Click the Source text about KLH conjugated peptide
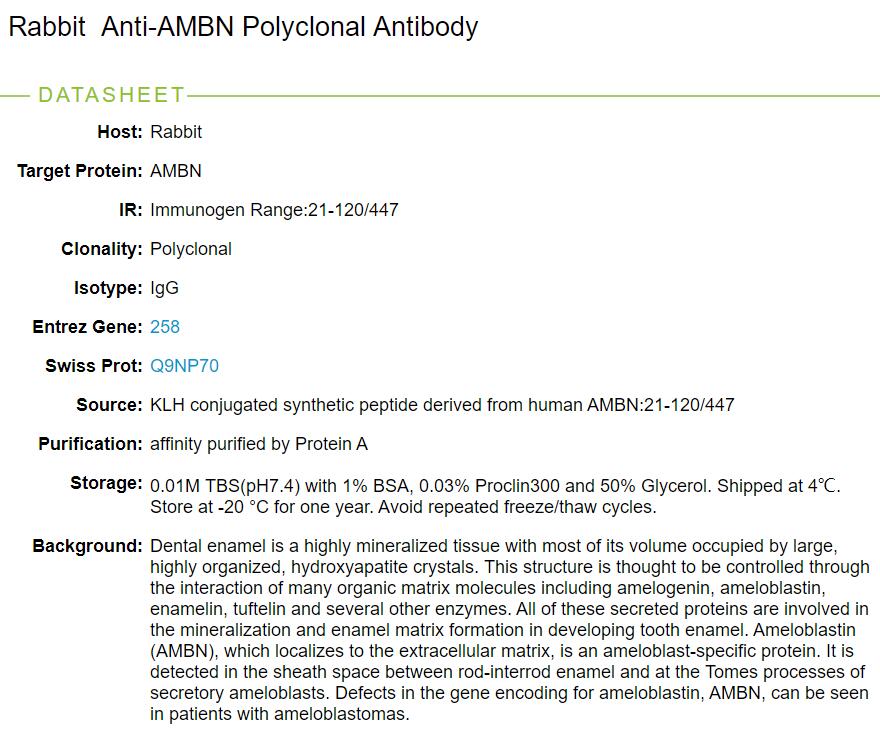The image size is (880, 730). point(442,405)
